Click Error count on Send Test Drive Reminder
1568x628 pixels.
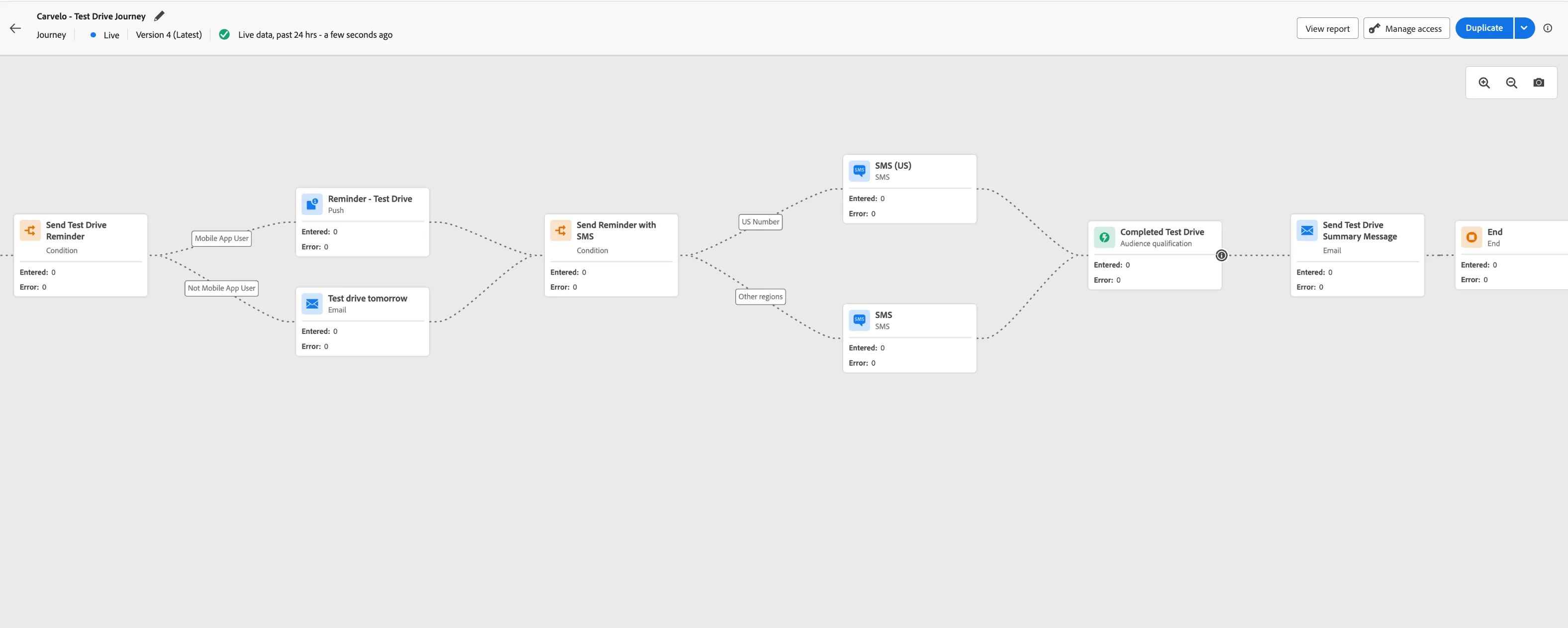click(33, 287)
